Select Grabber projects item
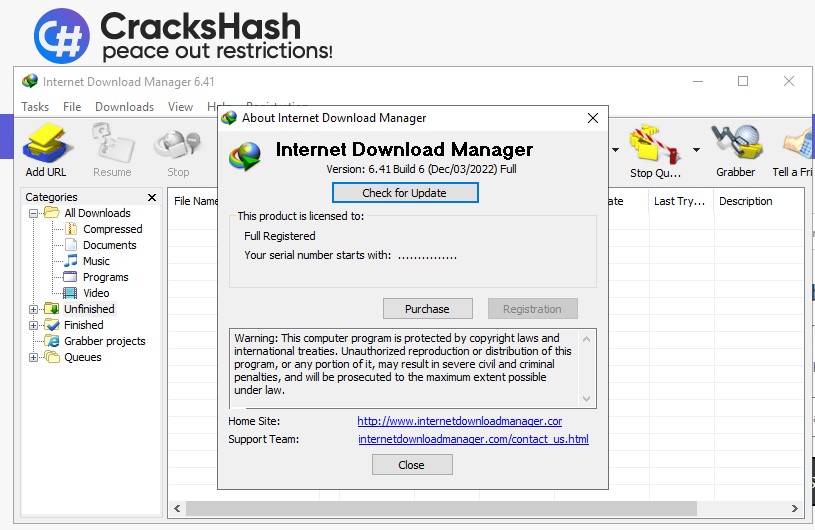This screenshot has height=530, width=815. [104, 341]
